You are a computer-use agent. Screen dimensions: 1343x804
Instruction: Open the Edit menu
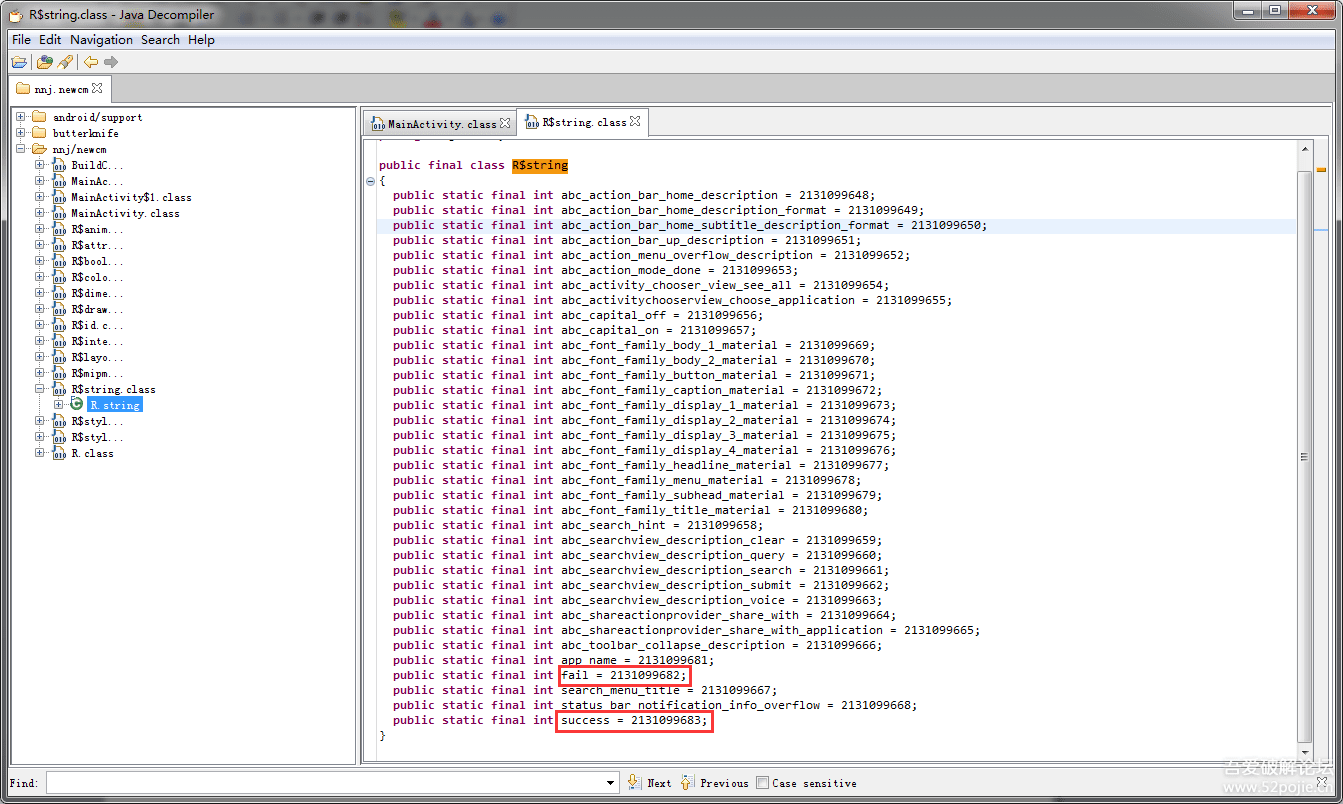pos(50,40)
